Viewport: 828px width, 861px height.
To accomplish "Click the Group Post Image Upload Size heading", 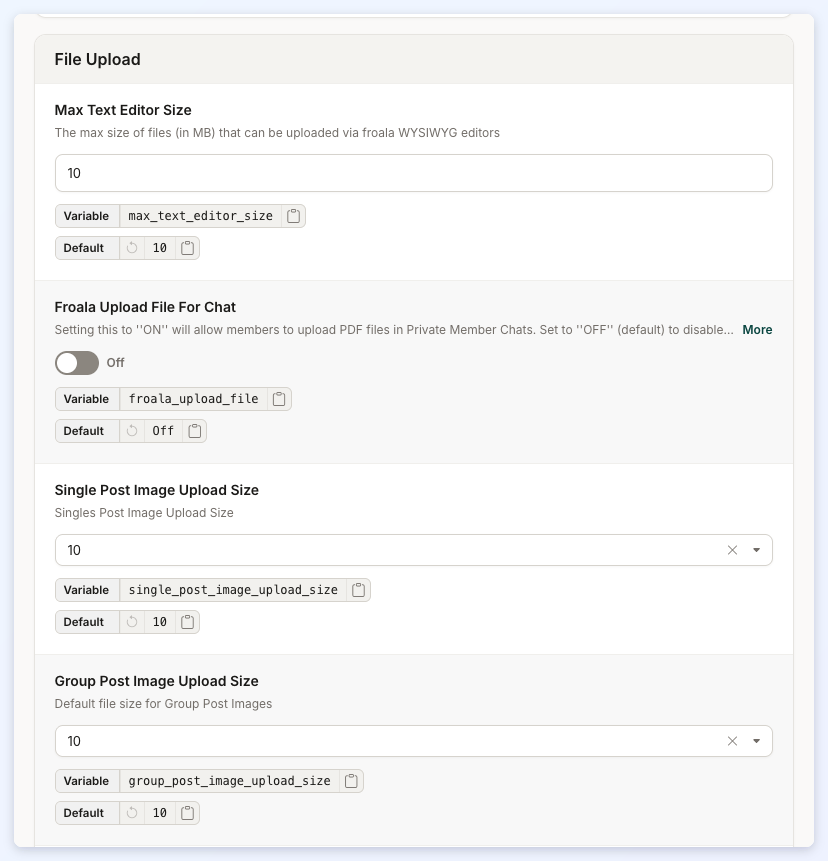I will coord(156,681).
